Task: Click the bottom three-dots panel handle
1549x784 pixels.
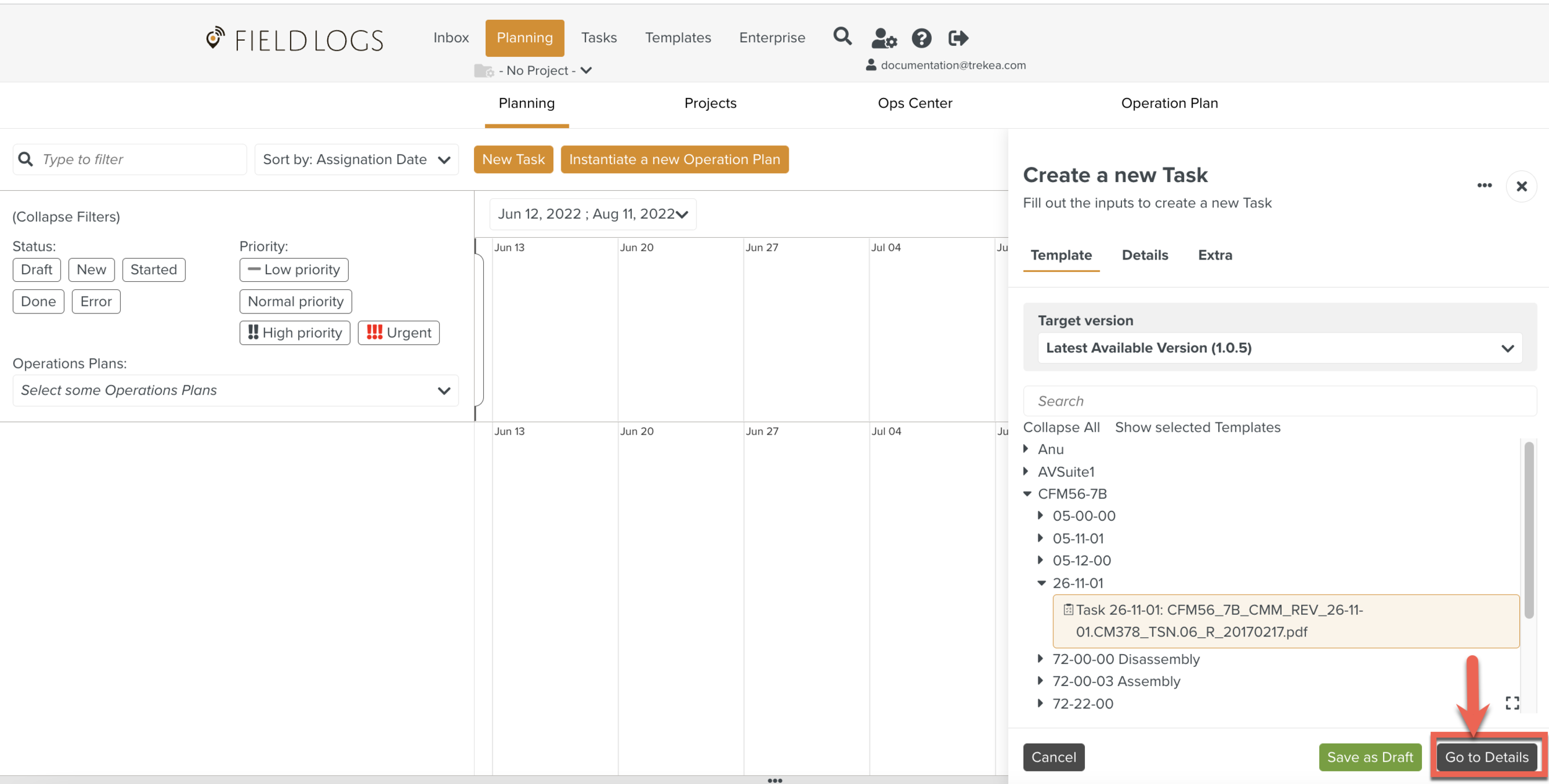Action: tap(774, 780)
